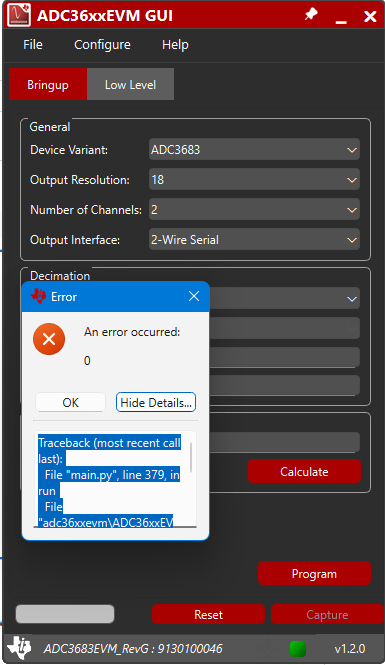Open the Help menu

(x=175, y=45)
